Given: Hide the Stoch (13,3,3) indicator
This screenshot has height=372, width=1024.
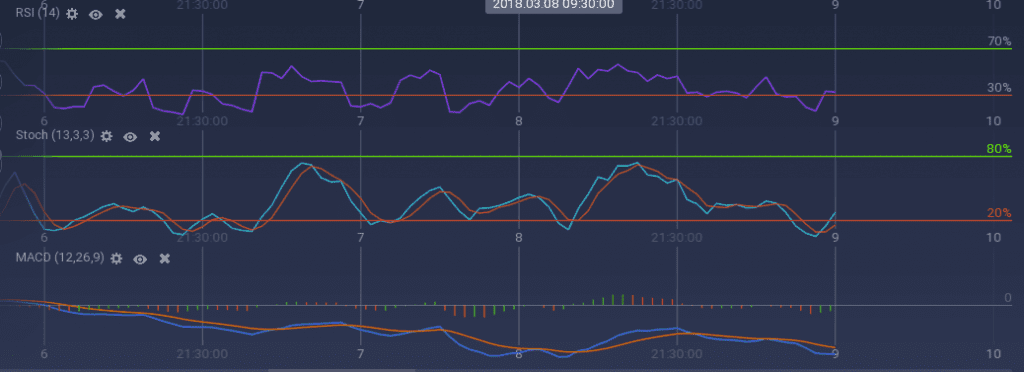Looking at the screenshot, I should coord(131,136).
